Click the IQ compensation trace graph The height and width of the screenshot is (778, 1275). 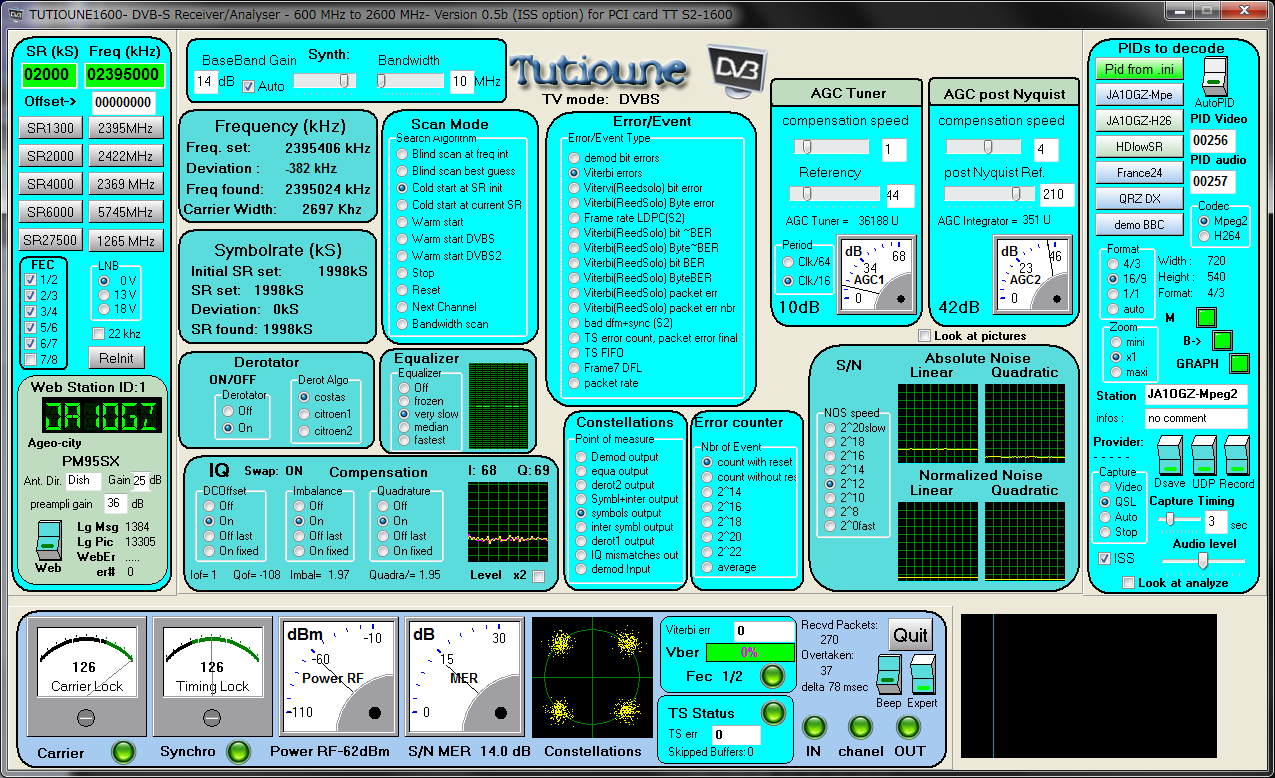[x=508, y=520]
